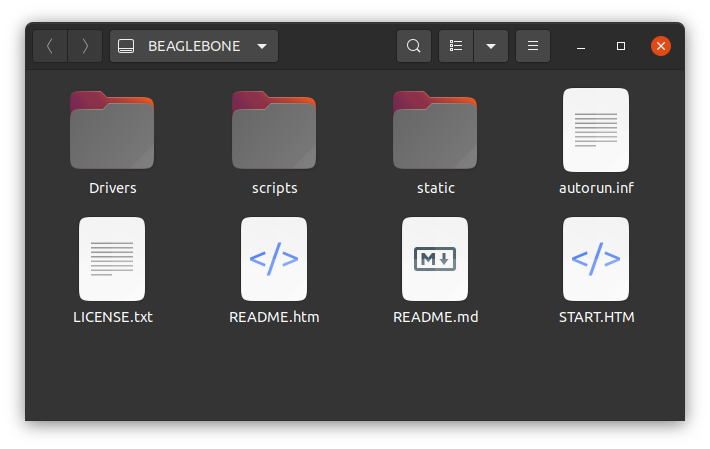Viewport: 710px width, 449px height.
Task: Click the 'START.HTM' file name
Action: [596, 317]
